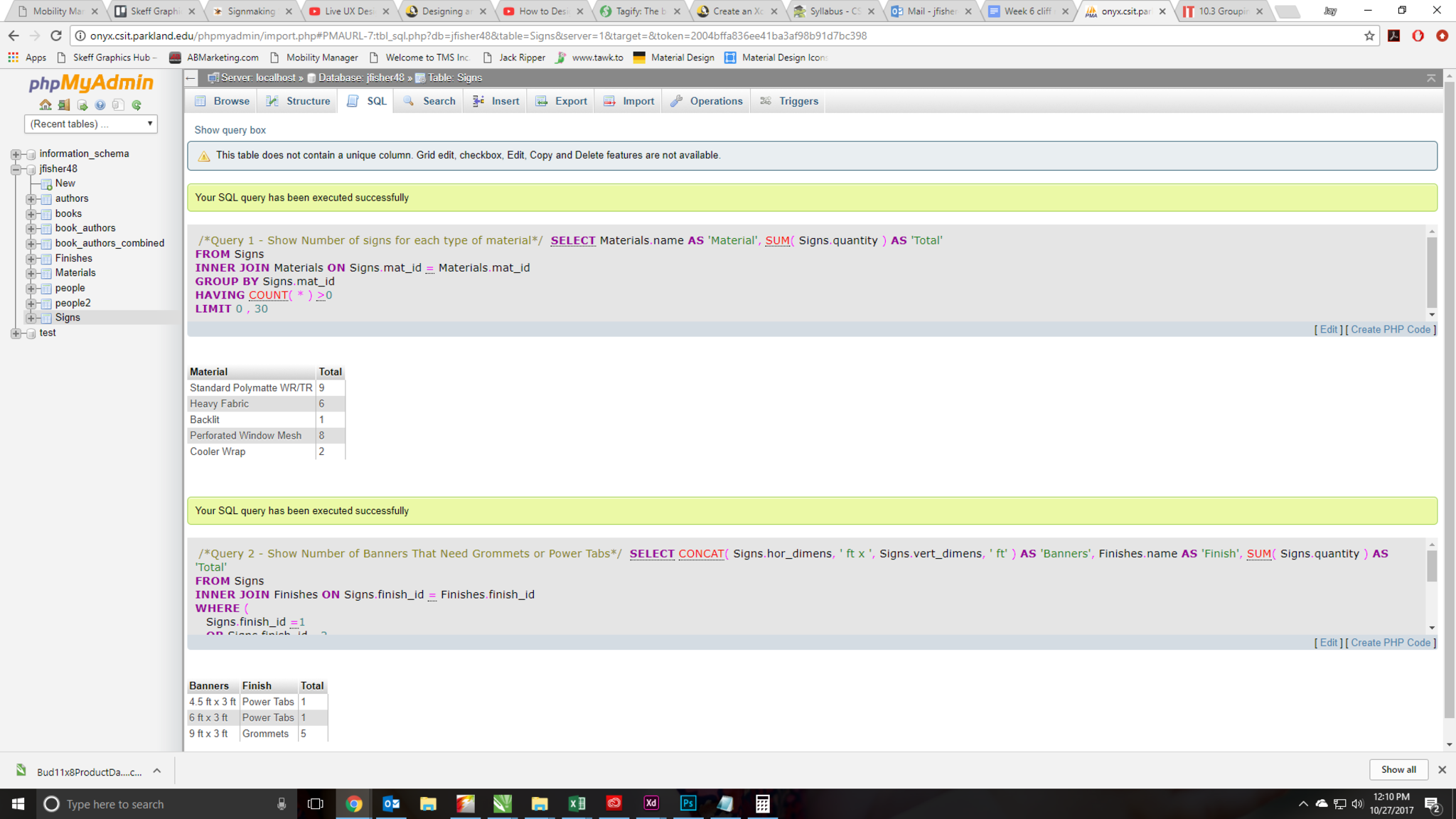Viewport: 1456px width, 819px height.
Task: Open Excel from the Windows taskbar
Action: (x=577, y=803)
